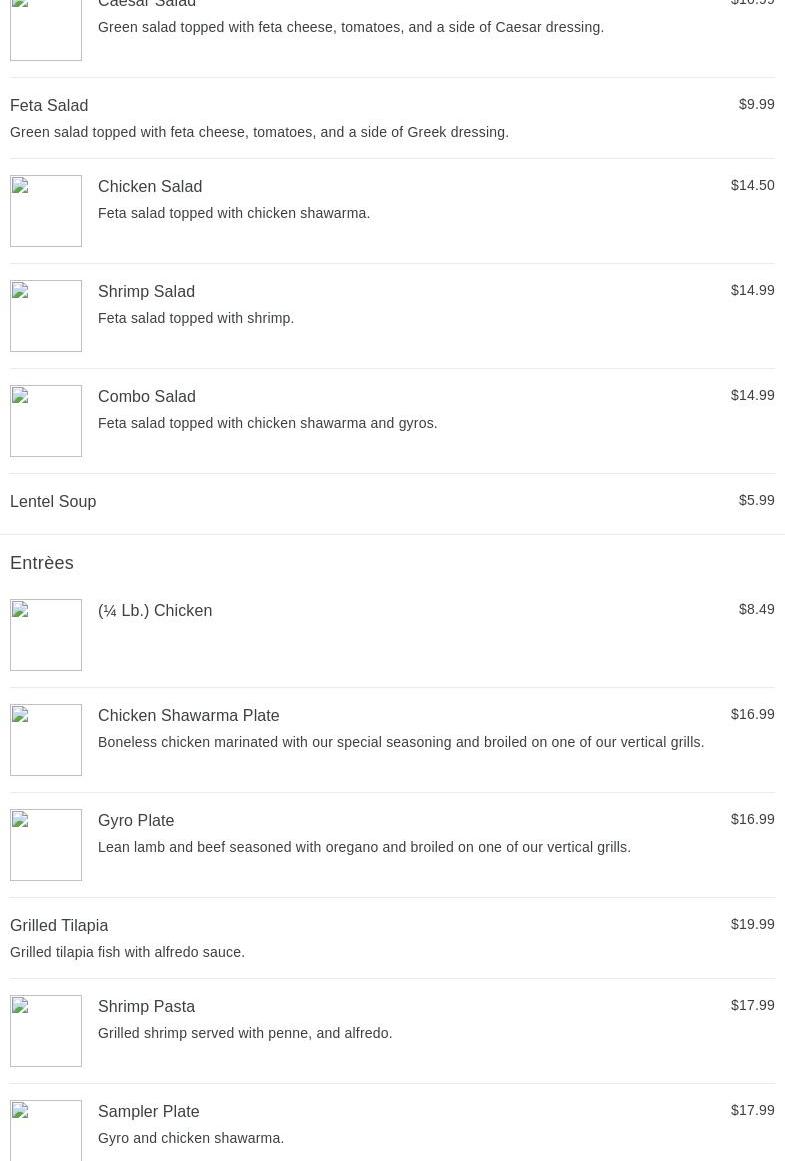Click the Sampler Plate image thumbnail
The width and height of the screenshot is (785, 1161).
tap(46, 1131)
